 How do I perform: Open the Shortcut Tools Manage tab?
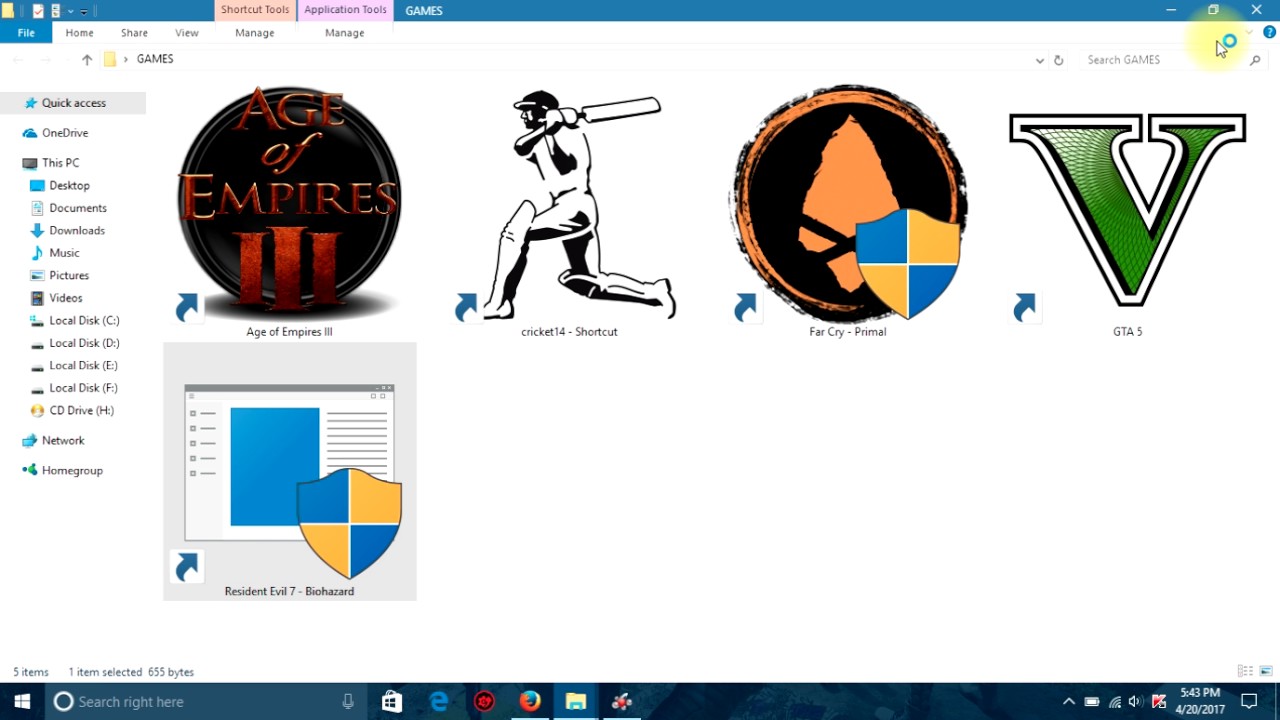click(x=254, y=33)
